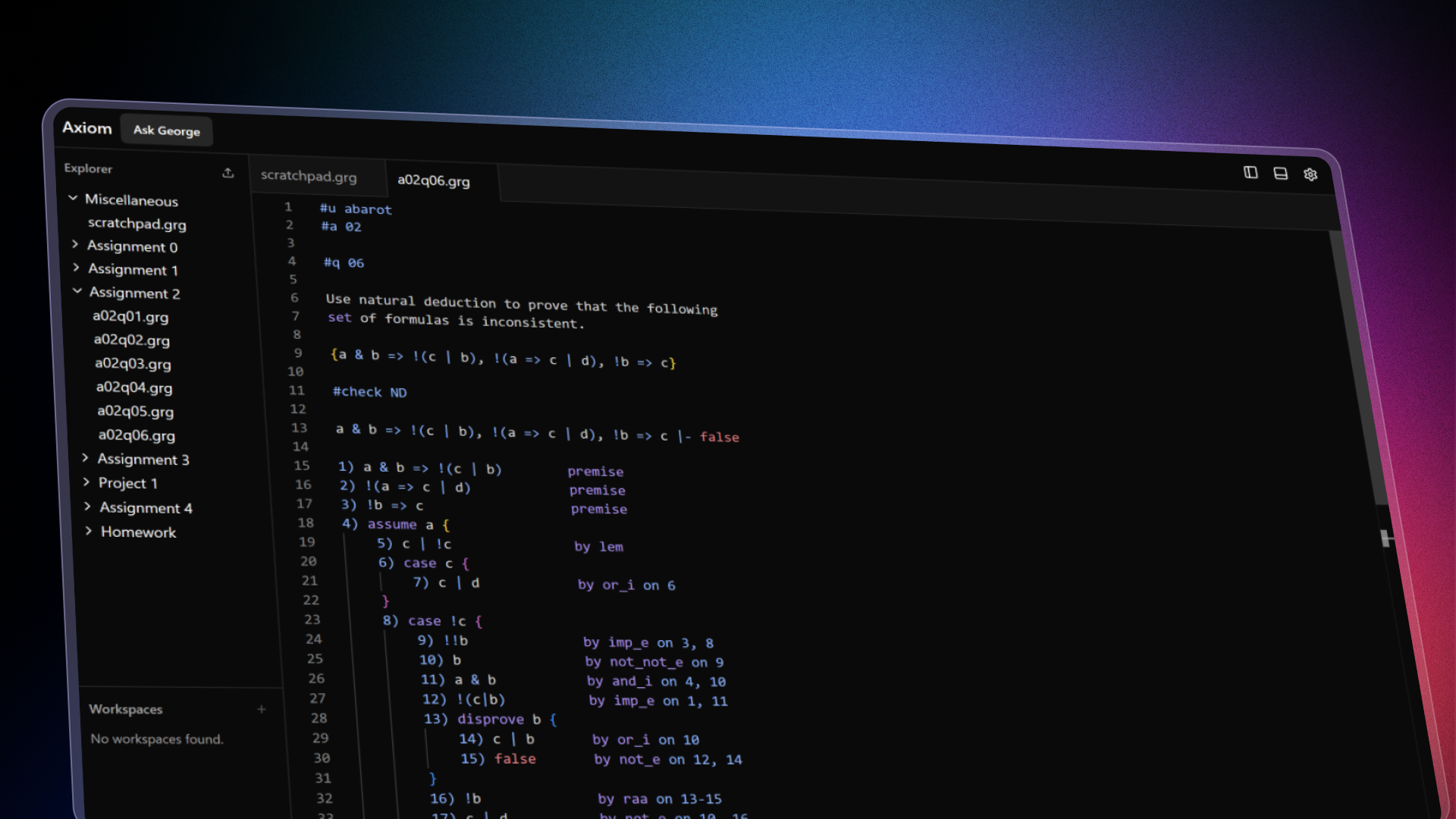Open settings via the gear icon
Viewport: 1456px width, 819px height.
1310,174
